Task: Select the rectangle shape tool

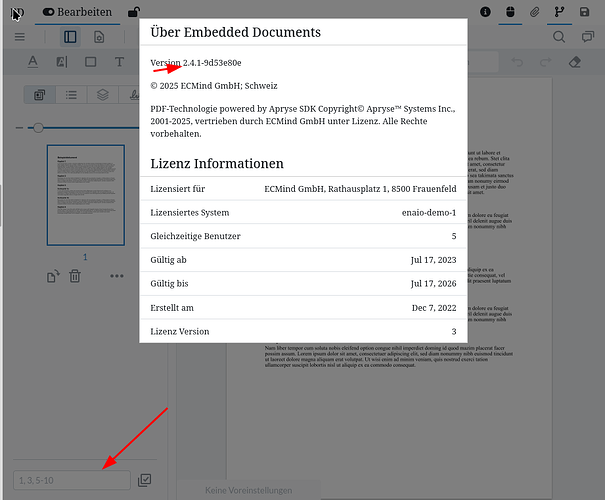Action: (91, 62)
